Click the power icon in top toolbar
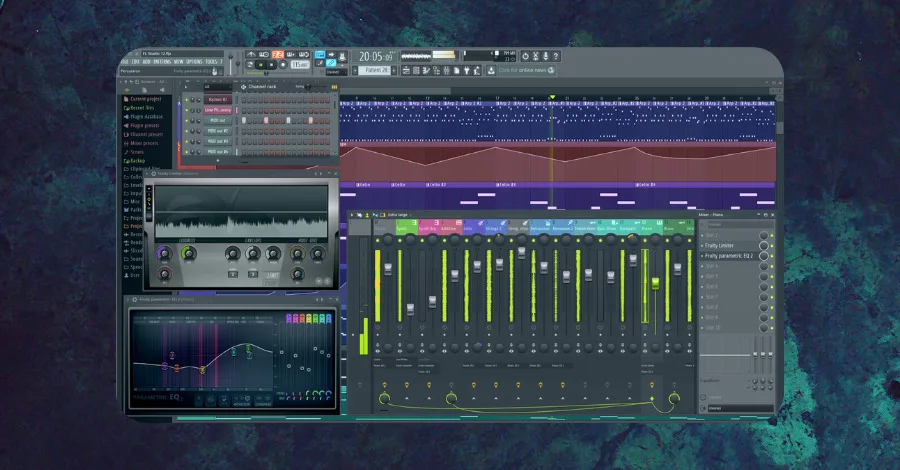This screenshot has height=470, width=900. [525, 56]
